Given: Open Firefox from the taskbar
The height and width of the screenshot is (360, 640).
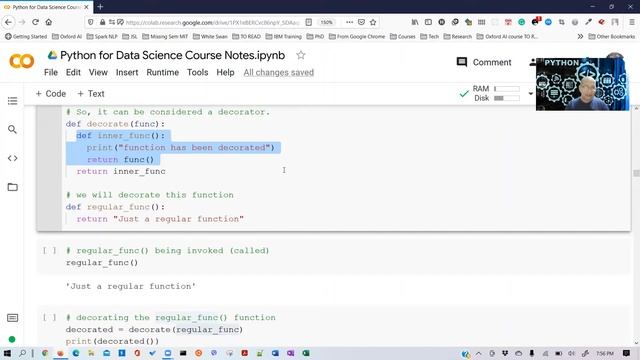Looking at the screenshot, I should click(60, 353).
